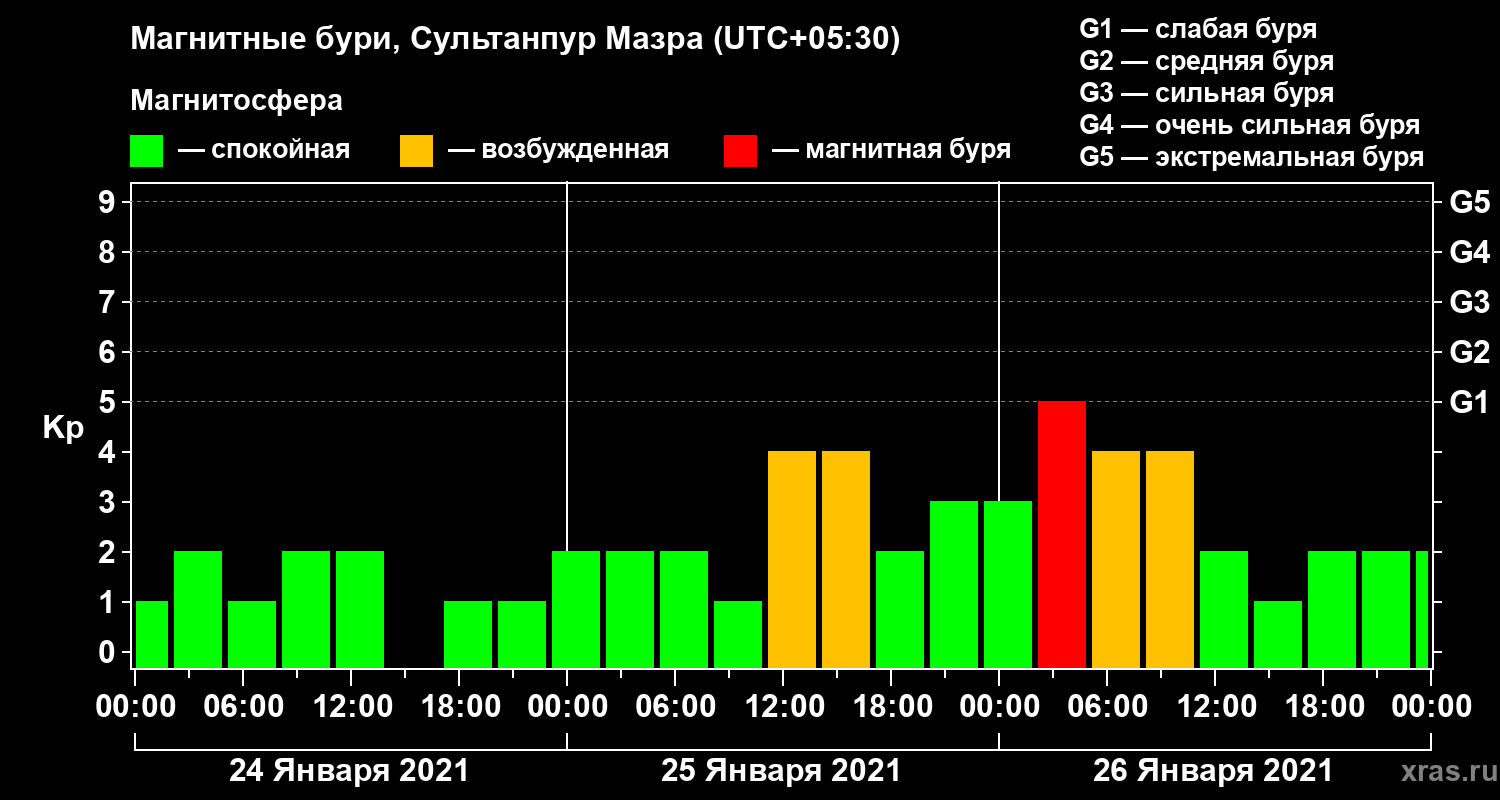Click the green Kp 3 bar ending at midnight 25 Января
1500x800 pixels.
[x=954, y=585]
